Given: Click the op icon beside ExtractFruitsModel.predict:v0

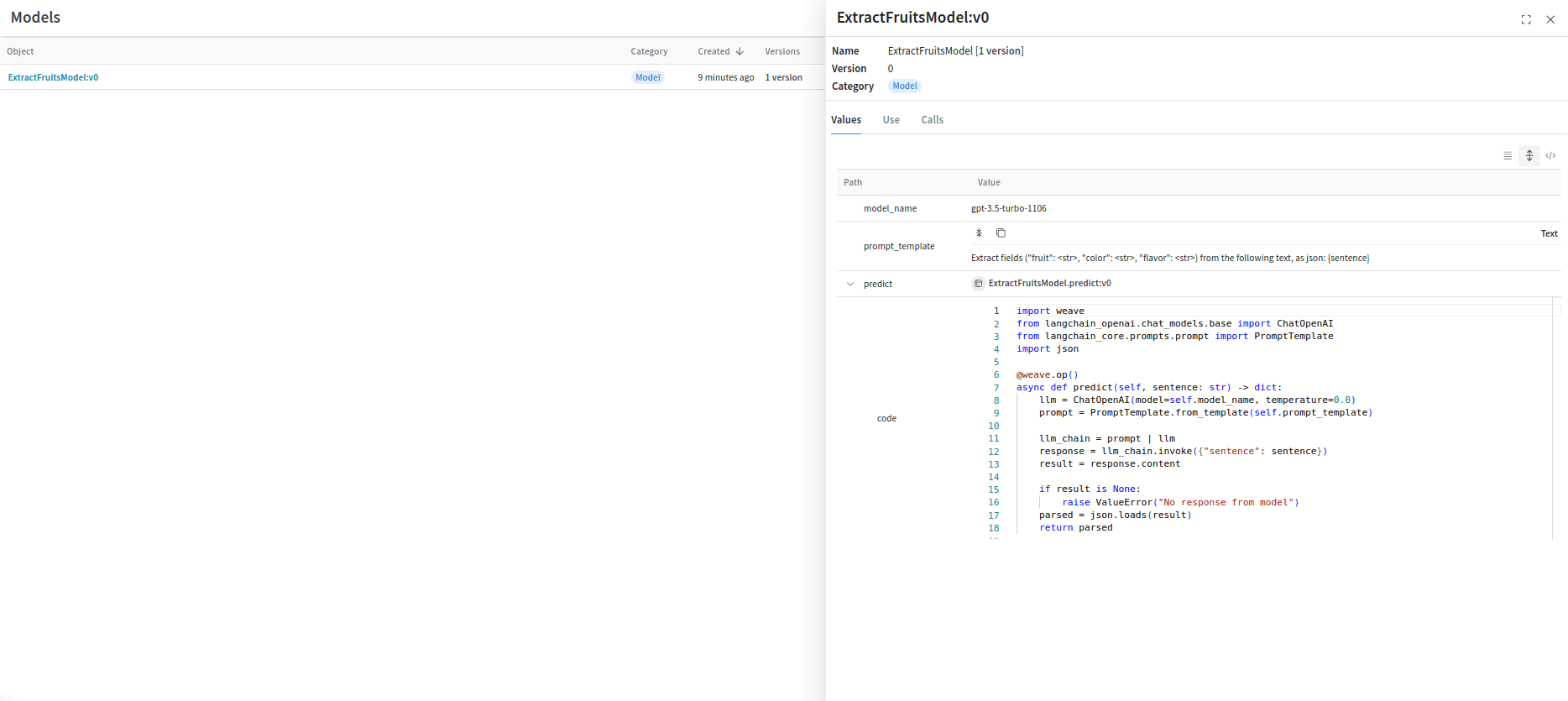Looking at the screenshot, I should click(978, 284).
